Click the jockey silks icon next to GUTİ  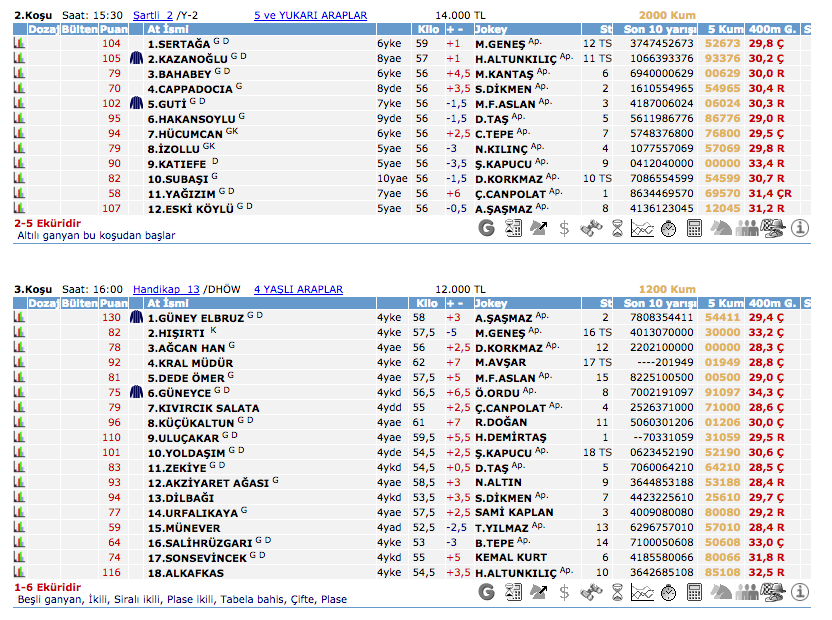(137, 103)
